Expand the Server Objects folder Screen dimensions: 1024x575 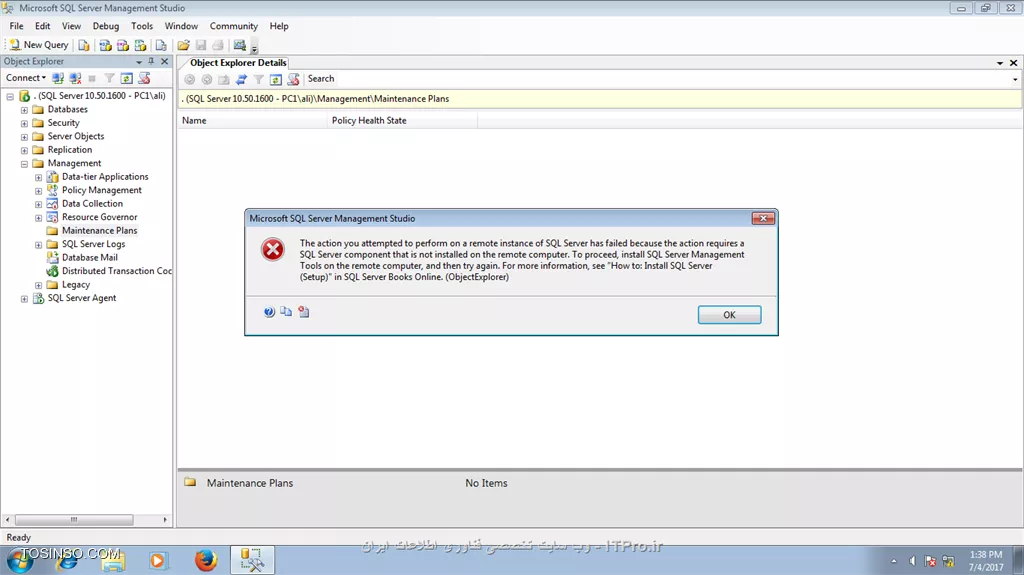24,137
